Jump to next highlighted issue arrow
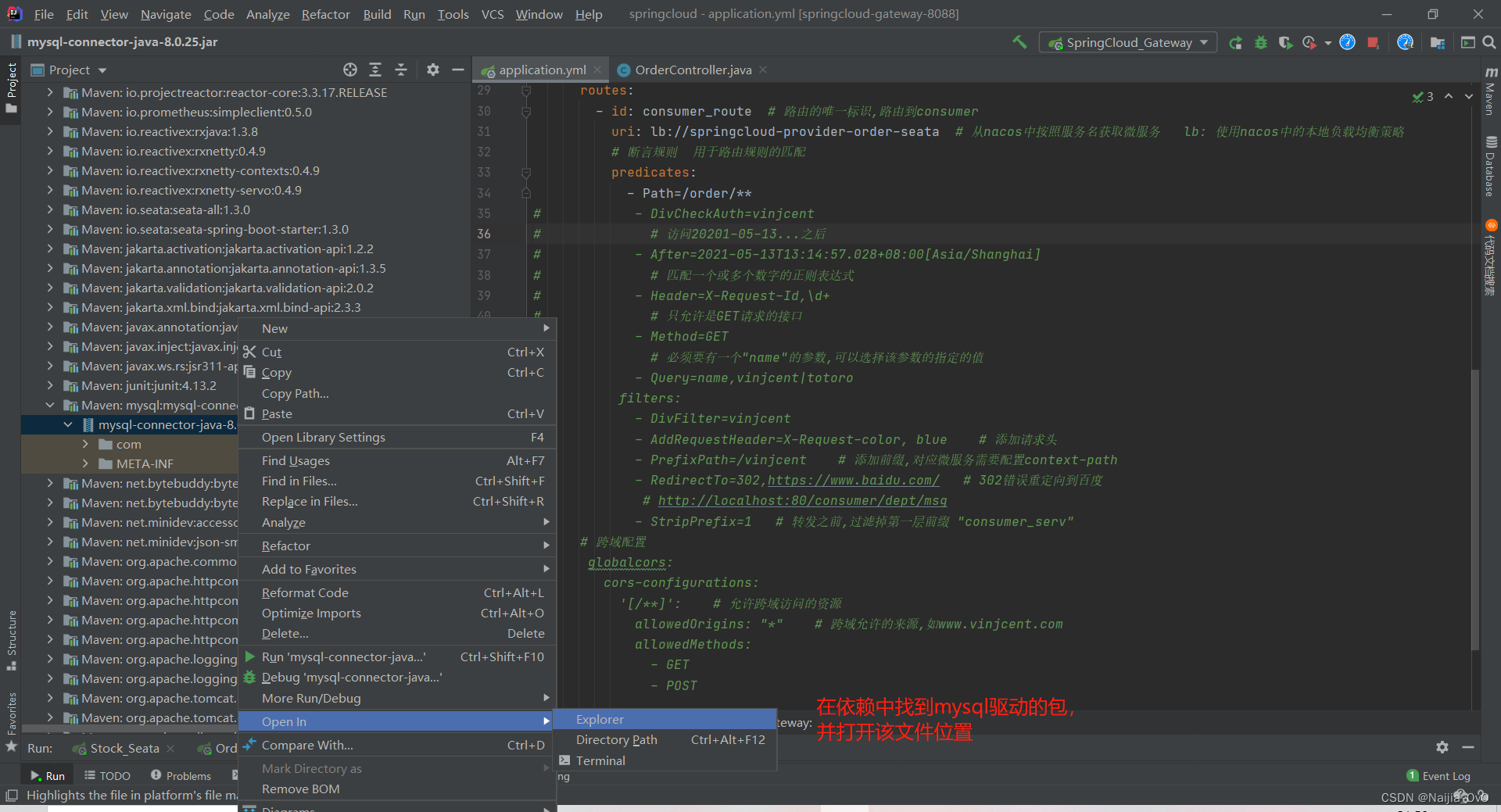The height and width of the screenshot is (812, 1501). [1469, 96]
